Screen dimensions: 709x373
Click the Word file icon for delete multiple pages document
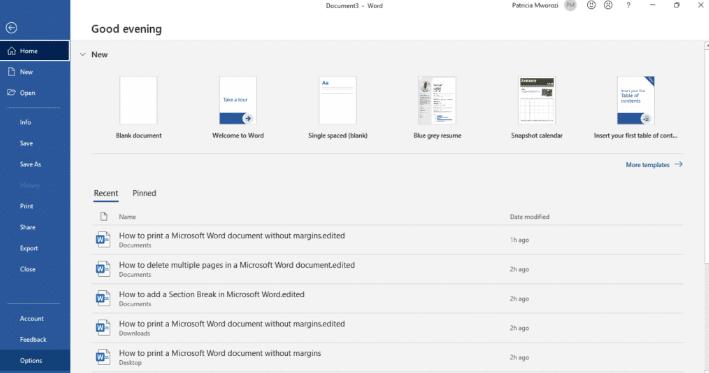click(103, 269)
